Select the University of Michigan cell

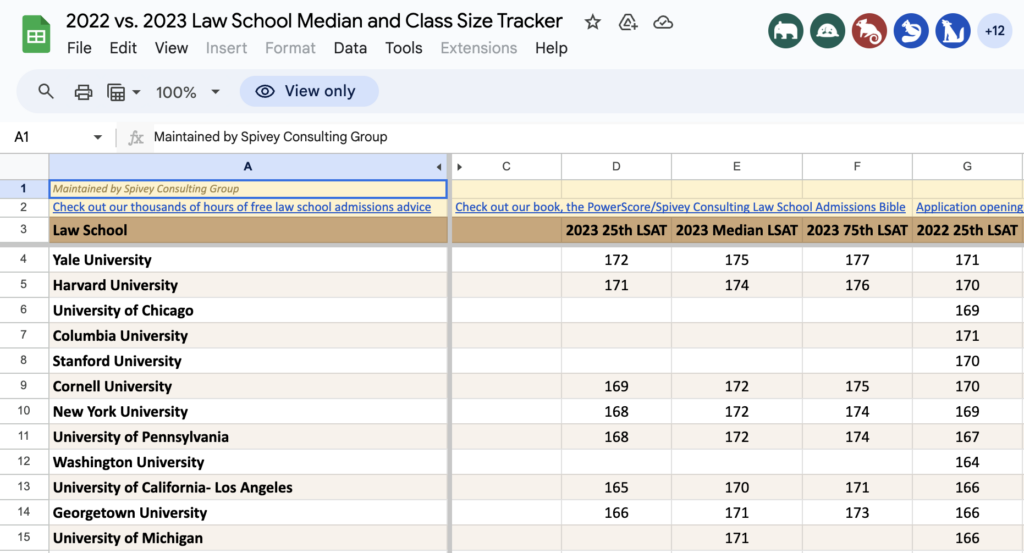pos(248,538)
